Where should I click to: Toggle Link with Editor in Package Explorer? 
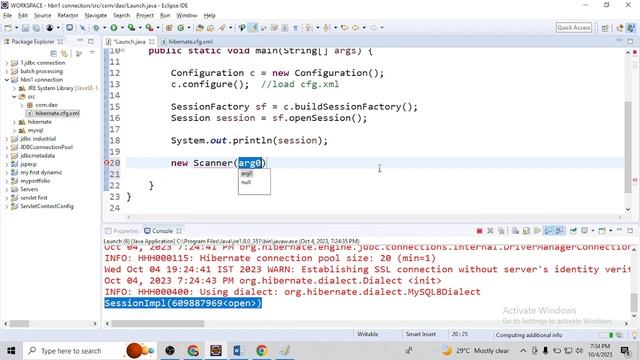[x=64, y=53]
